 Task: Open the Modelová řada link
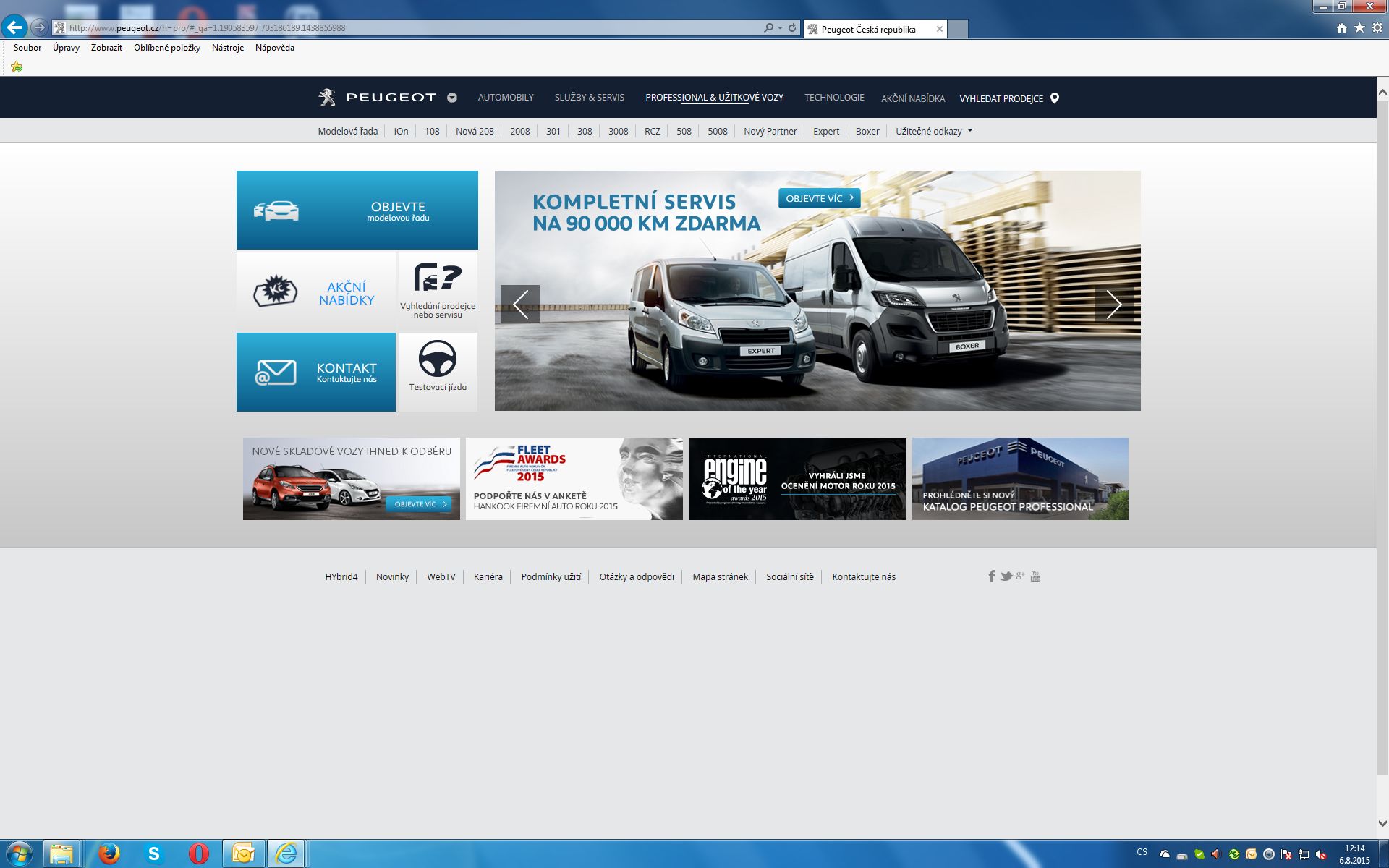click(x=348, y=131)
